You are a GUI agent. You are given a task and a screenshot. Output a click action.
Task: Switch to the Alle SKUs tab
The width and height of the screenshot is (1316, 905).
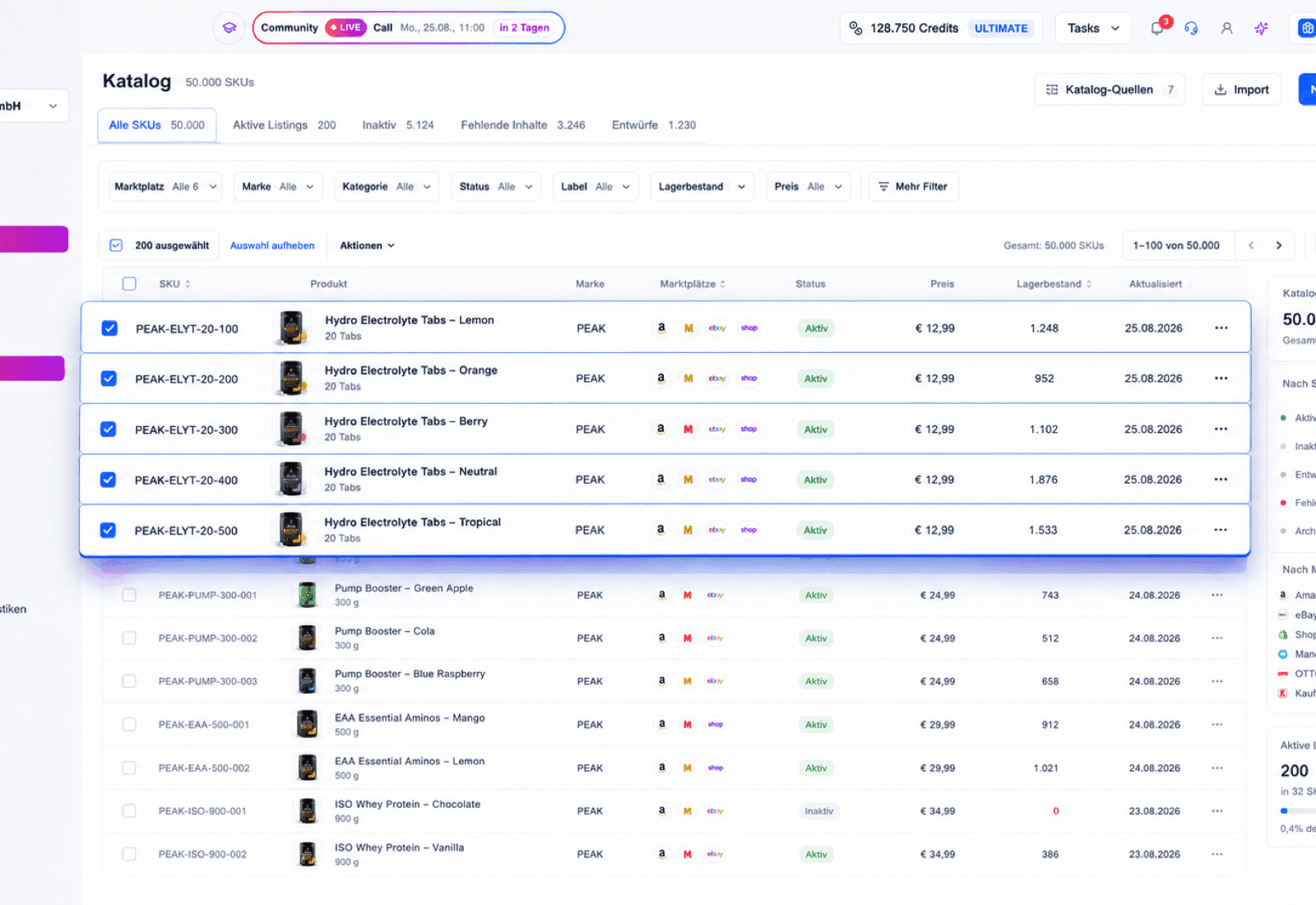click(157, 125)
